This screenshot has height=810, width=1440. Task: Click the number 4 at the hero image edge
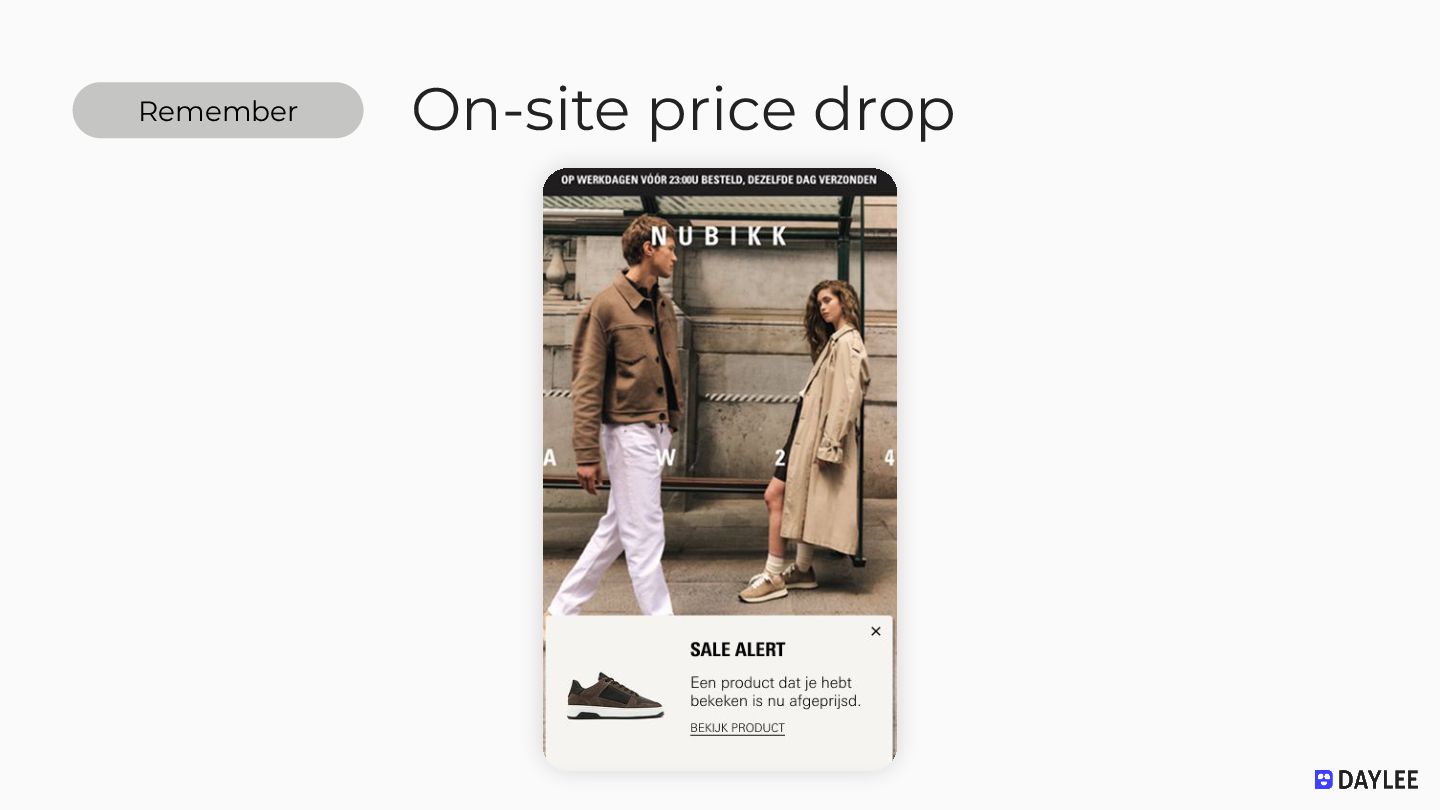(x=889, y=458)
